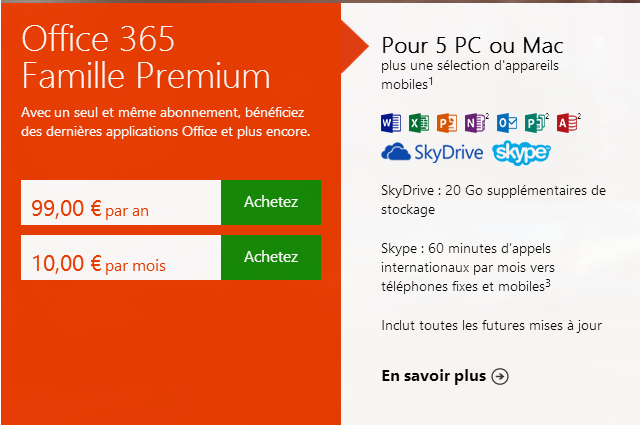Click footnote 3 after fixes et mobiles
Image resolution: width=640 pixels, height=425 pixels.
(x=548, y=283)
